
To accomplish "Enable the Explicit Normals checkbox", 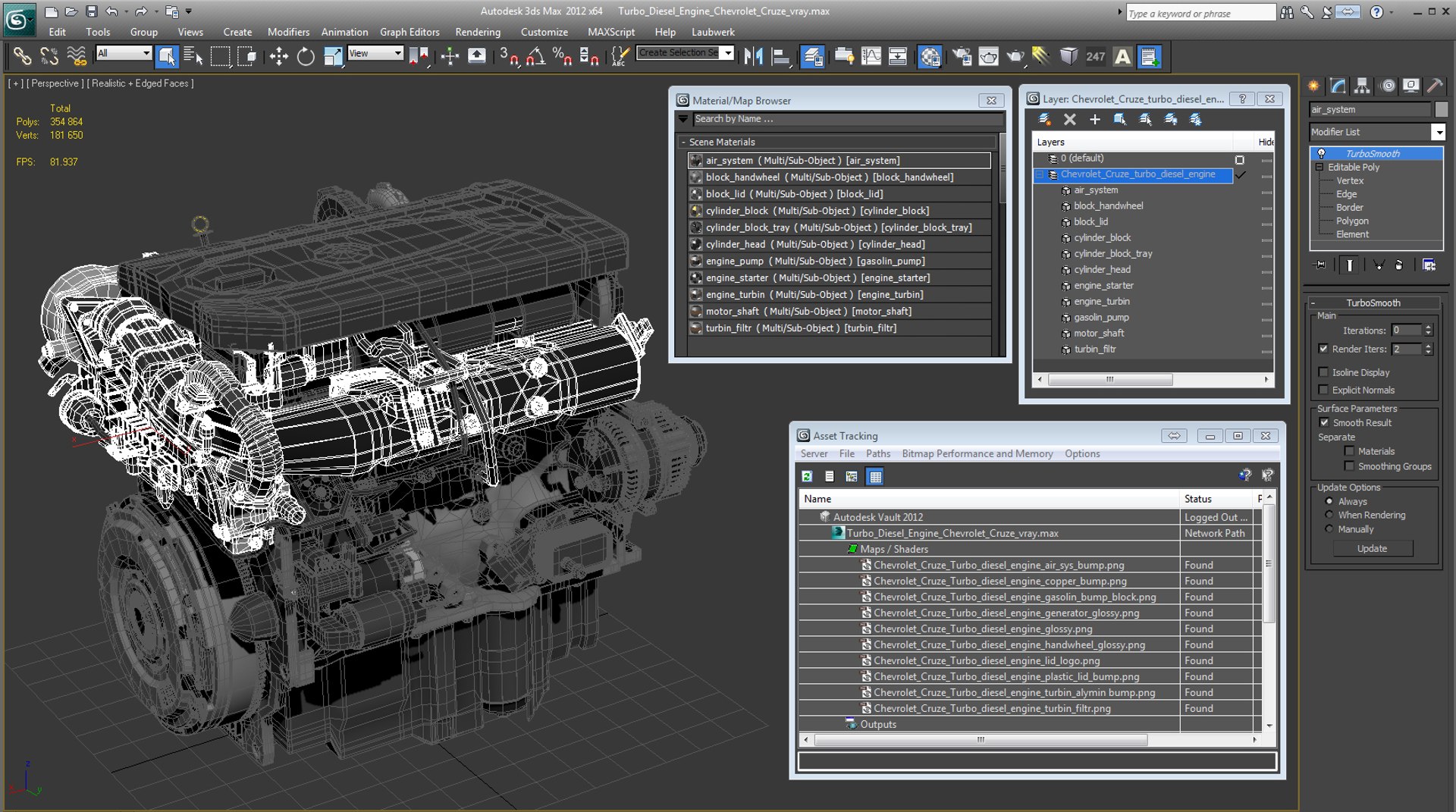I will pyautogui.click(x=1323, y=390).
